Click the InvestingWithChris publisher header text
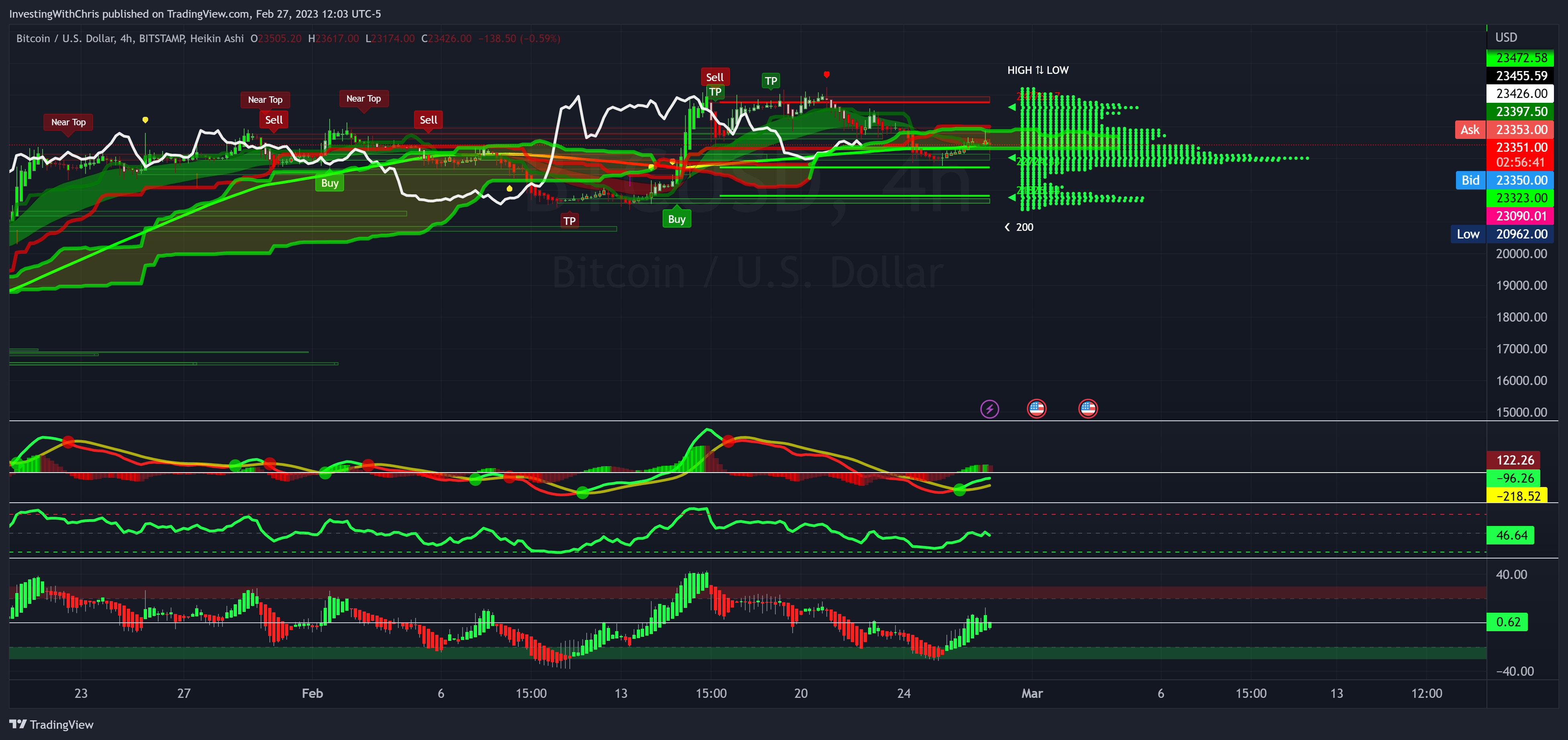Image resolution: width=1568 pixels, height=740 pixels. 195,13
